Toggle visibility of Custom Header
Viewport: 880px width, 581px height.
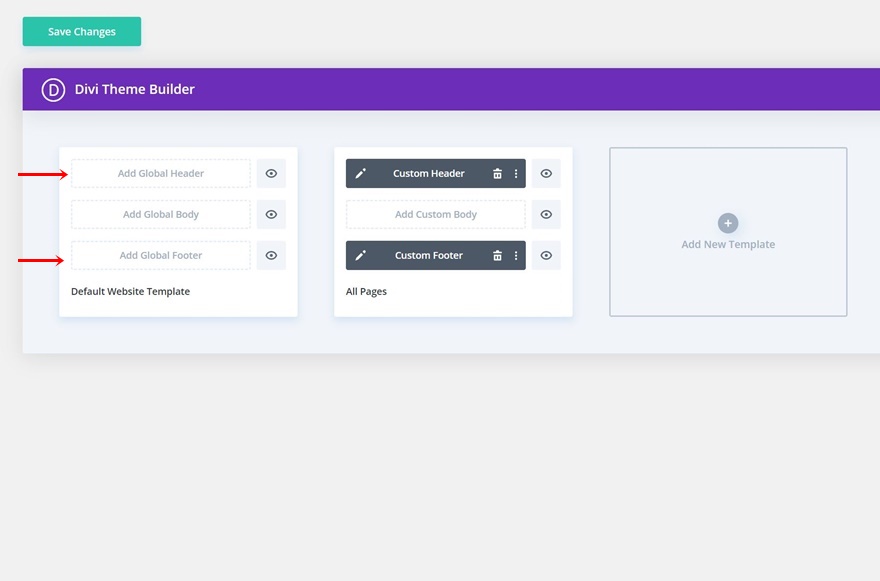[x=546, y=173]
